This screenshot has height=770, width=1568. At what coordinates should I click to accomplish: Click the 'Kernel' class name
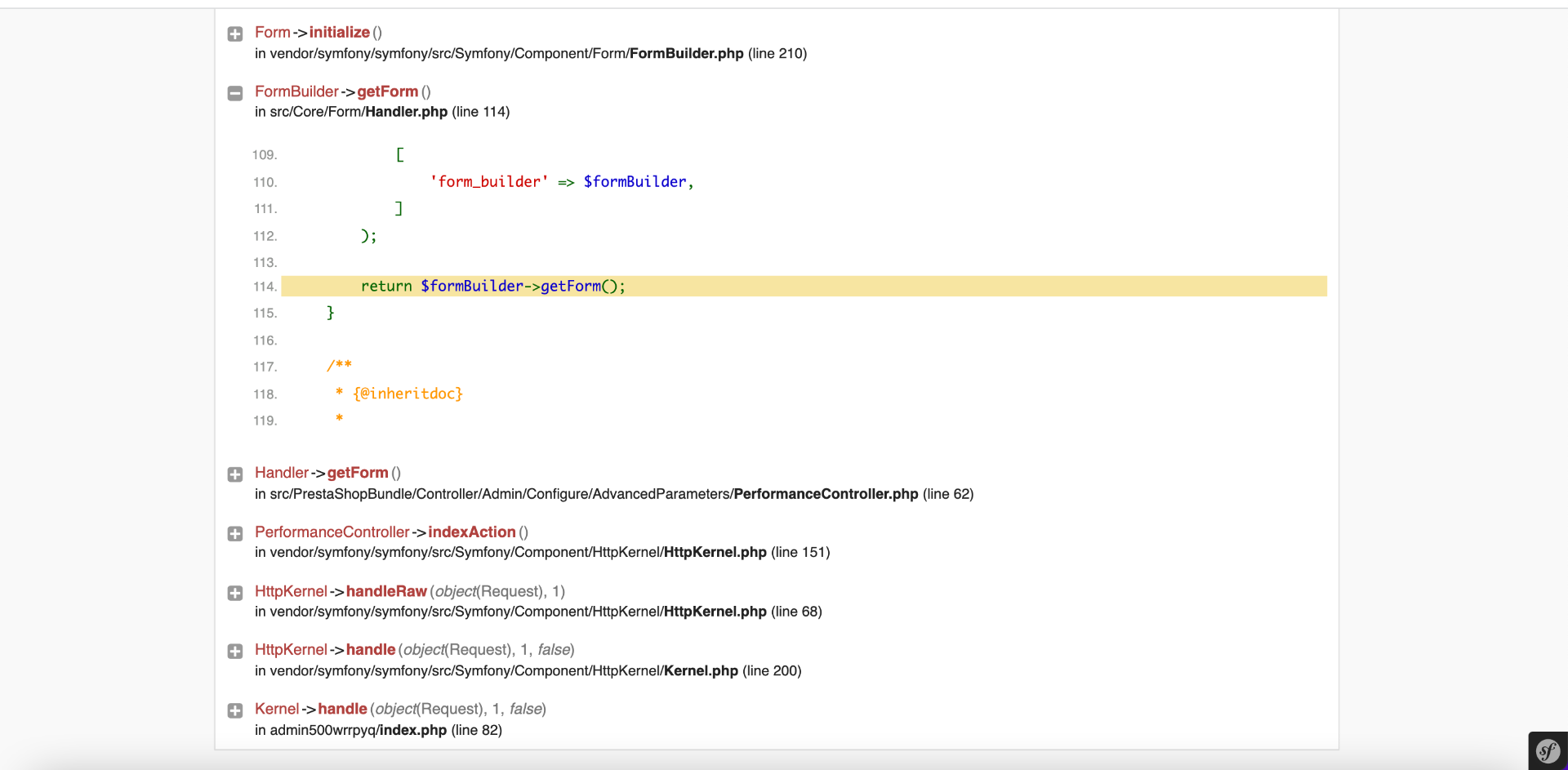(277, 709)
